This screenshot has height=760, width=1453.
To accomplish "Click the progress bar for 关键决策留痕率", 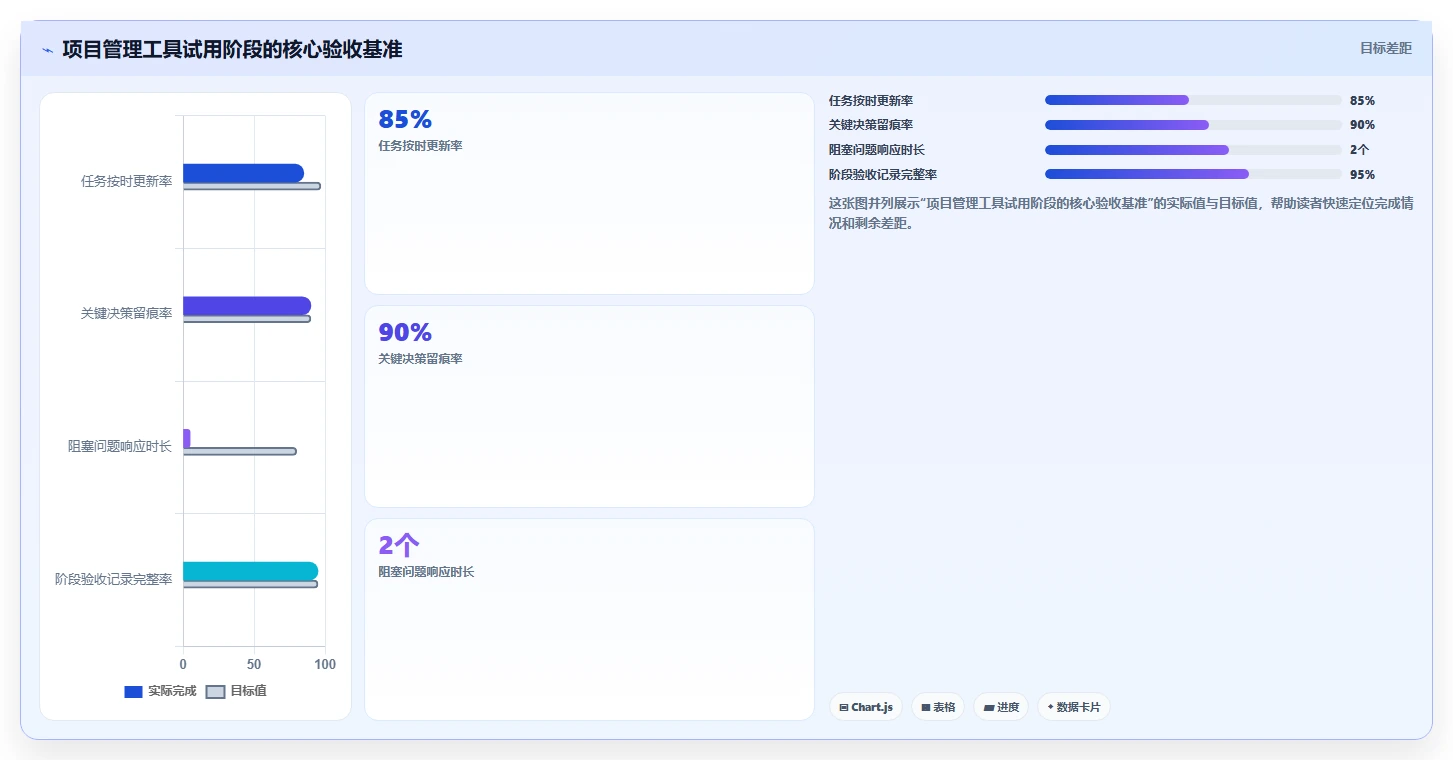I will (1193, 125).
